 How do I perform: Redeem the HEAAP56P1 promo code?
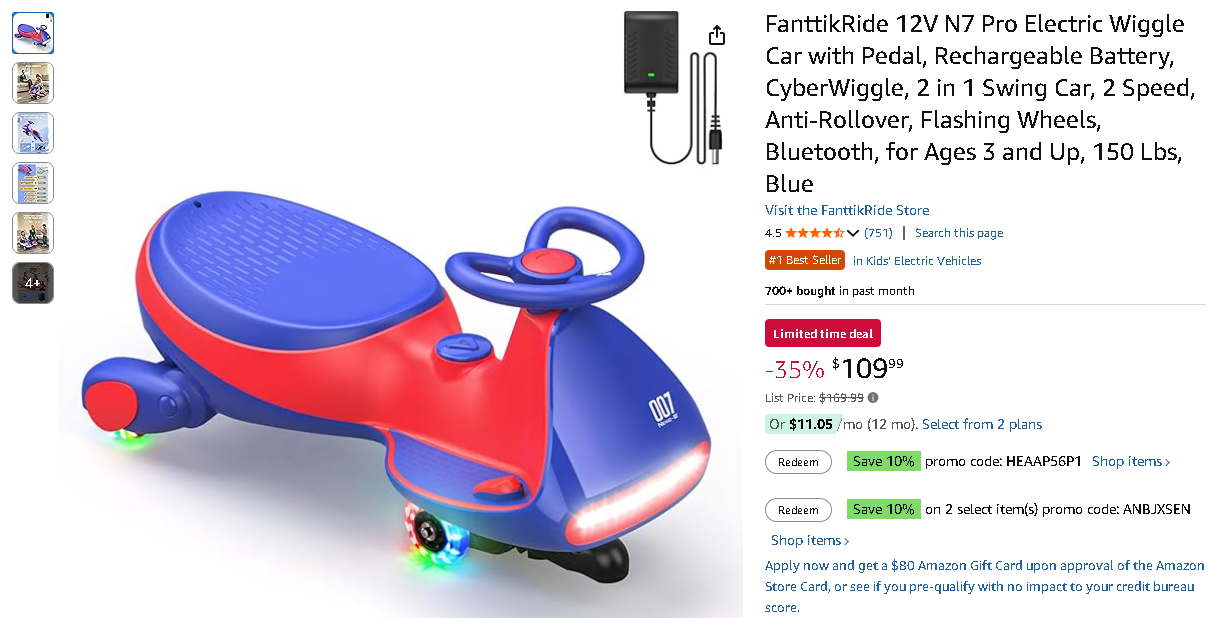798,462
